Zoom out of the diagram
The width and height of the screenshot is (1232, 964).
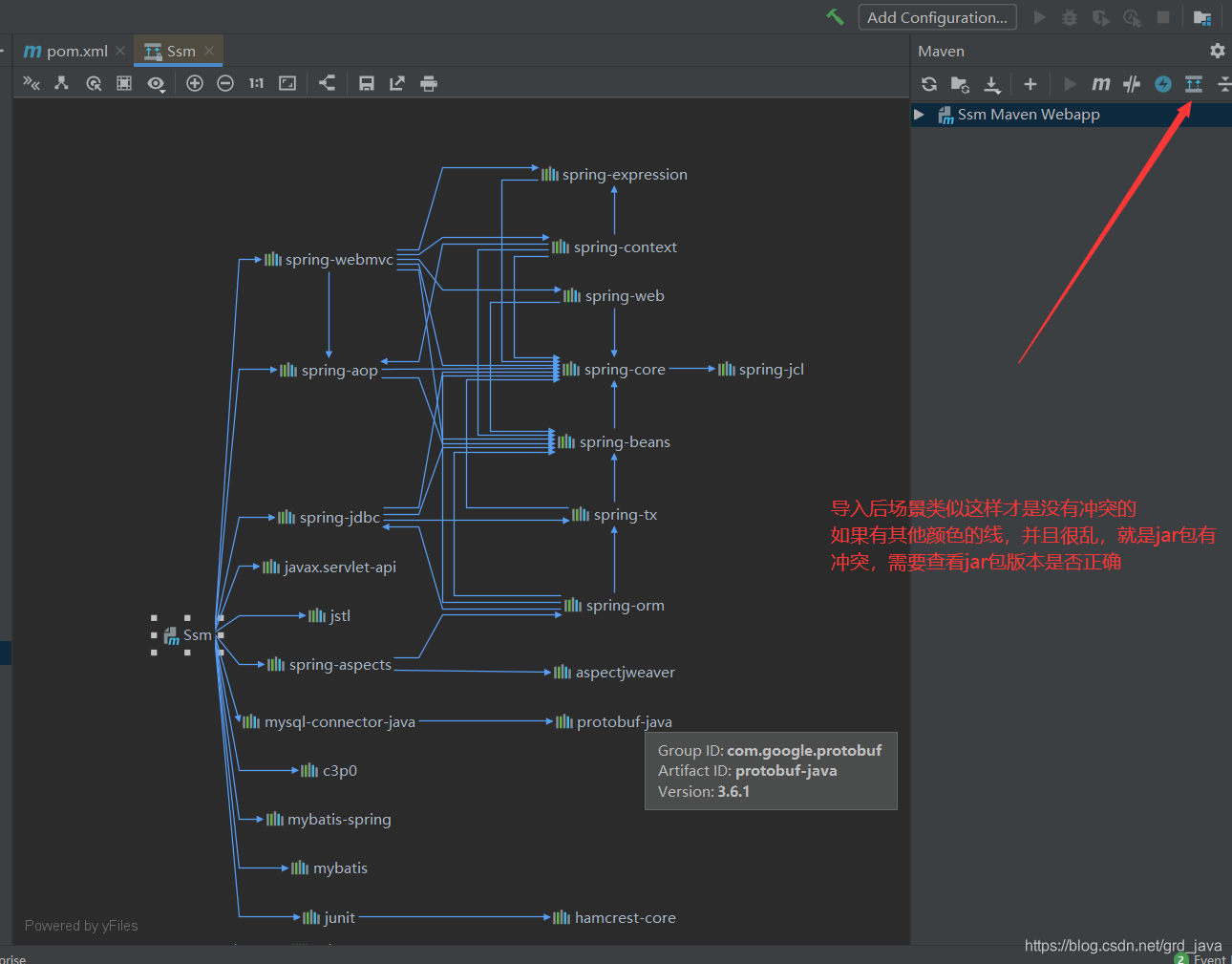pyautogui.click(x=225, y=83)
